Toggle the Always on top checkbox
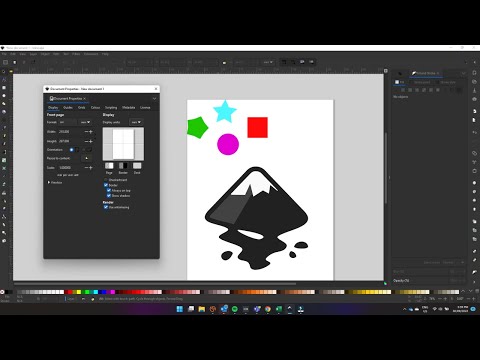Screen dimensions: 480x360 point(109,190)
